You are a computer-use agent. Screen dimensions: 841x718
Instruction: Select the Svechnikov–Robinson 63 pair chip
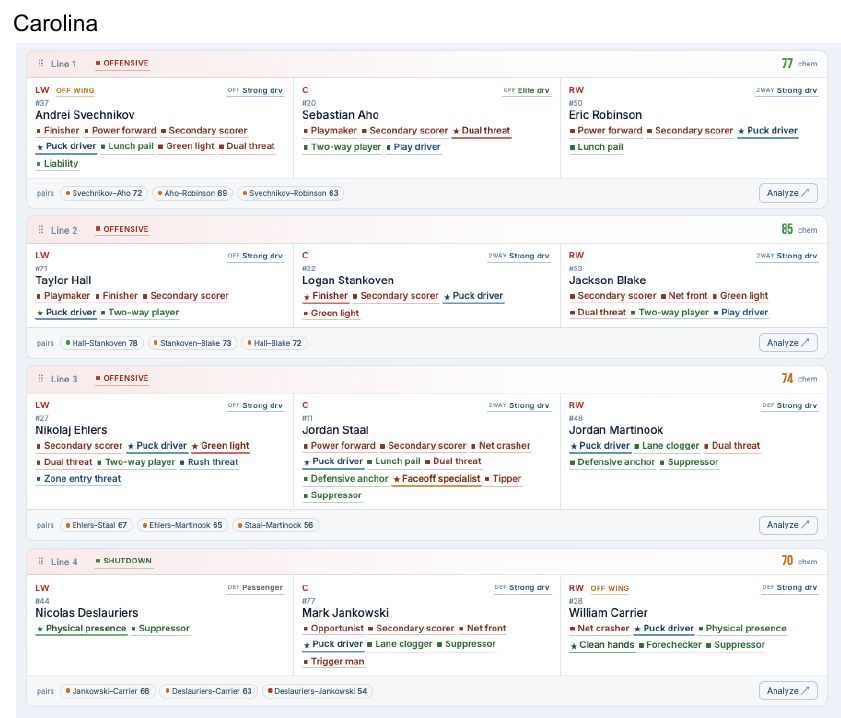(x=291, y=193)
